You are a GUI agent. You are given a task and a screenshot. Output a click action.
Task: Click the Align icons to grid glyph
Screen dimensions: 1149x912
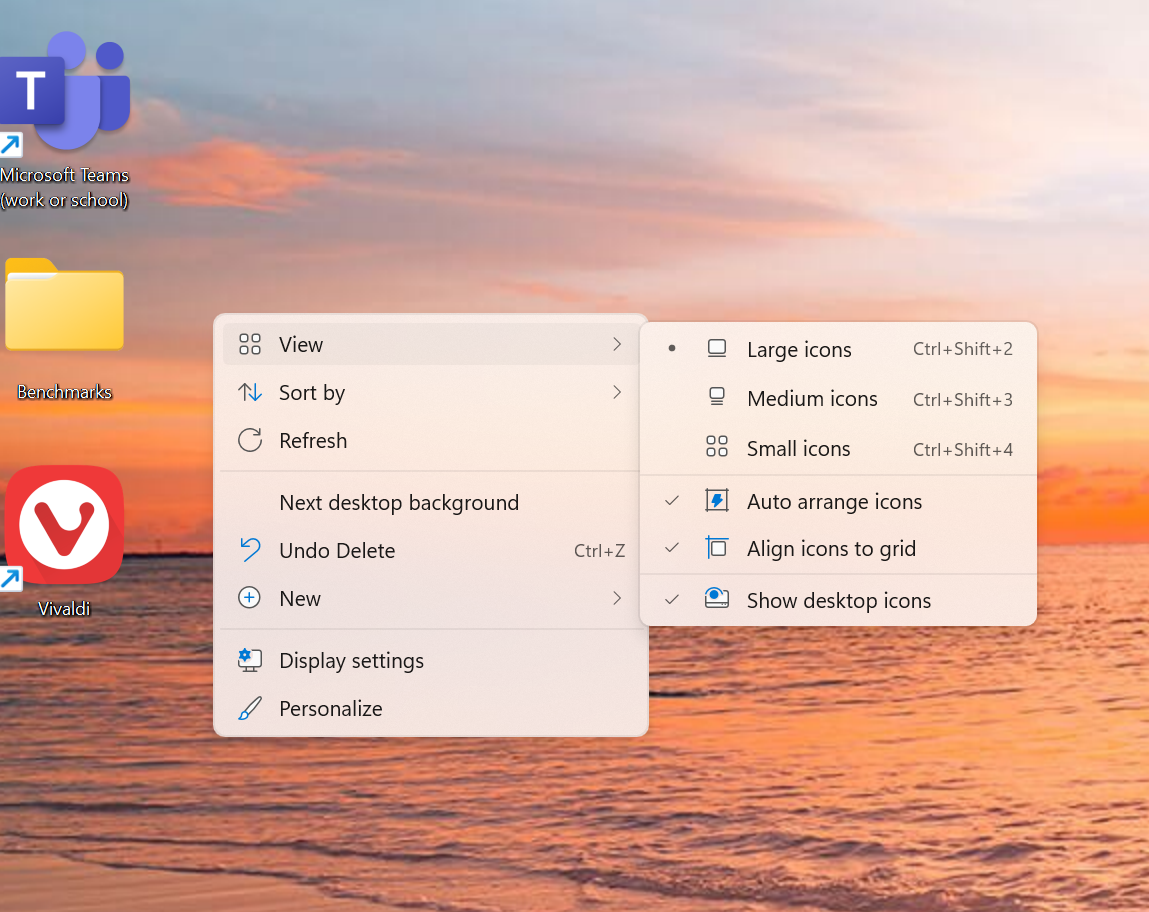click(x=717, y=547)
